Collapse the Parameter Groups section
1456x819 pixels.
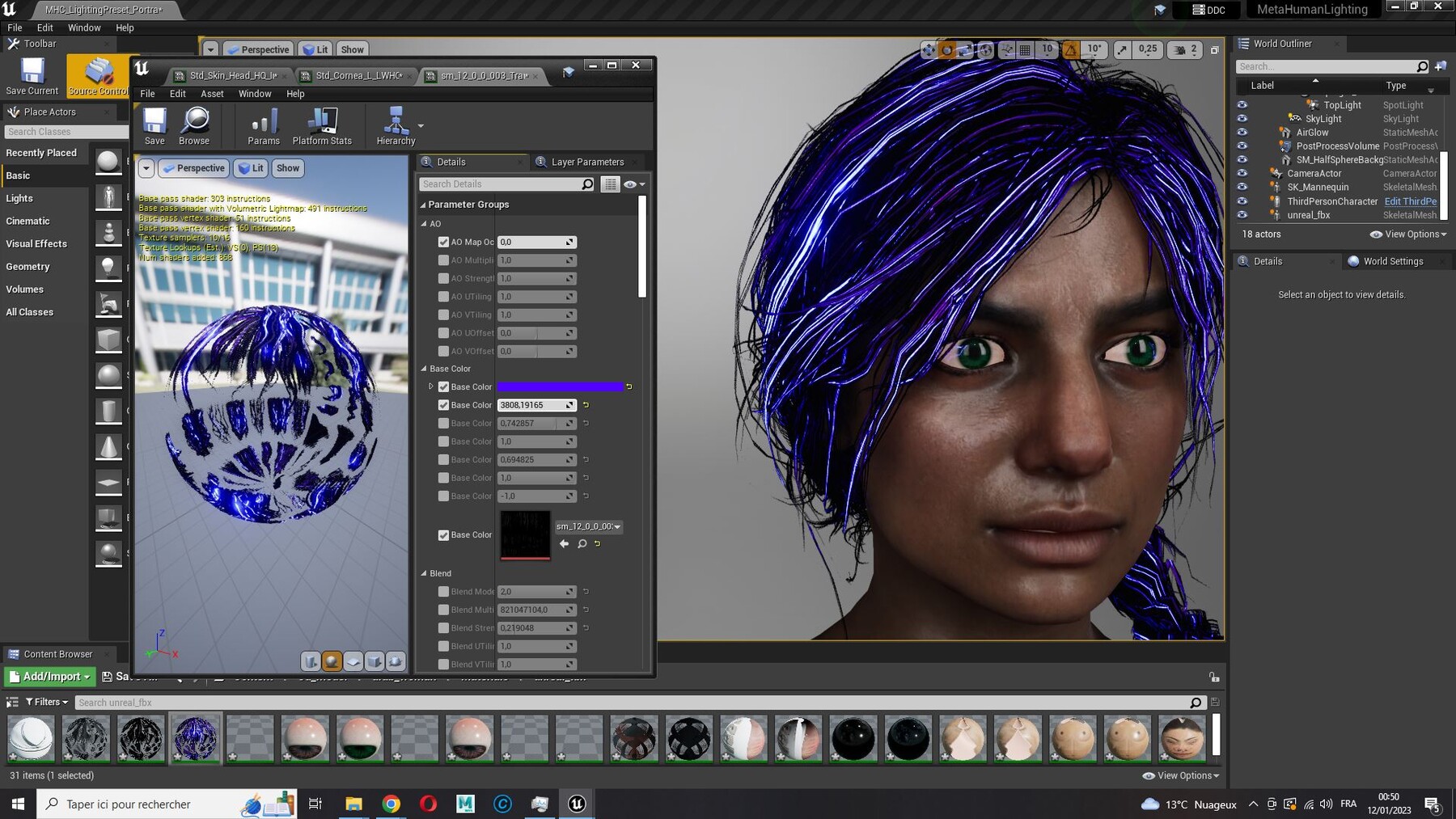pos(422,205)
